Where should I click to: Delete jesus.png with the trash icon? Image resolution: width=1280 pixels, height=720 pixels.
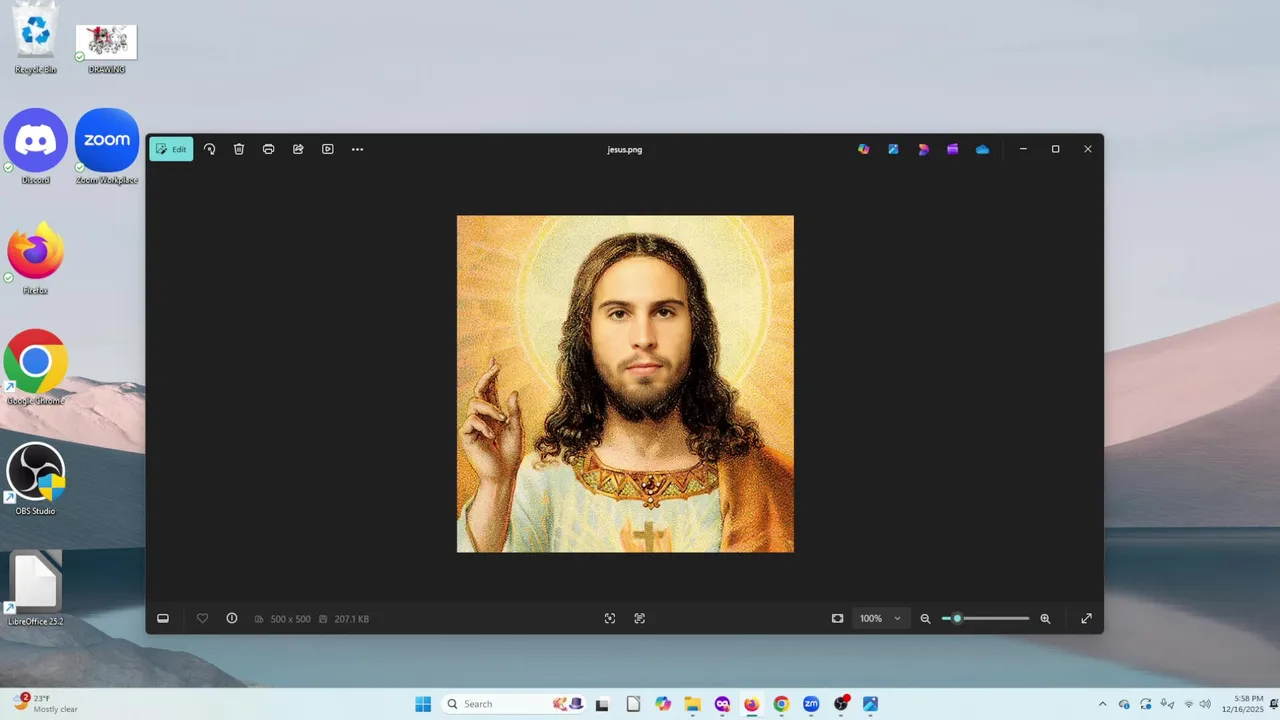pos(239,149)
